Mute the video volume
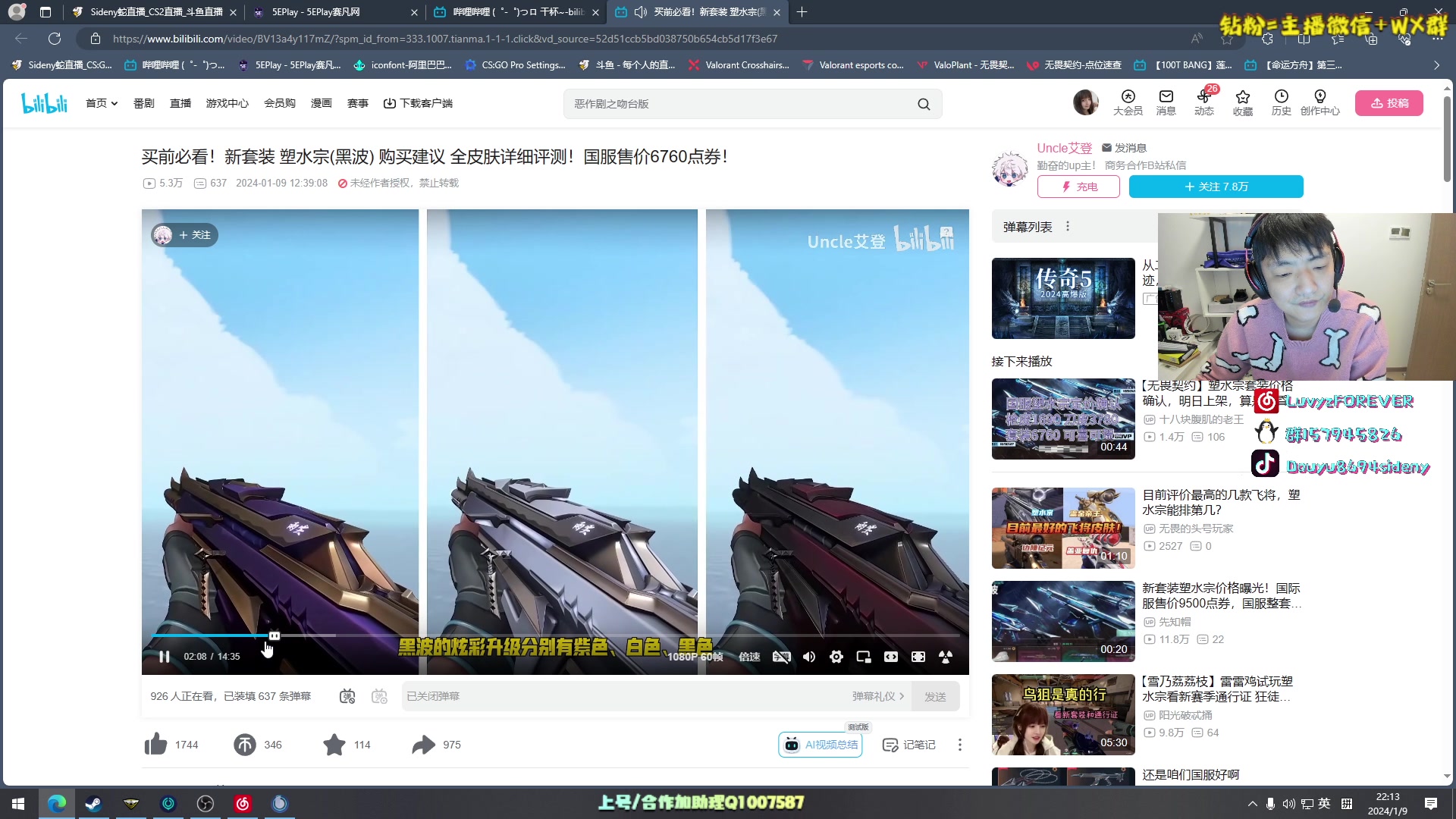Image resolution: width=1456 pixels, height=819 pixels. (808, 657)
